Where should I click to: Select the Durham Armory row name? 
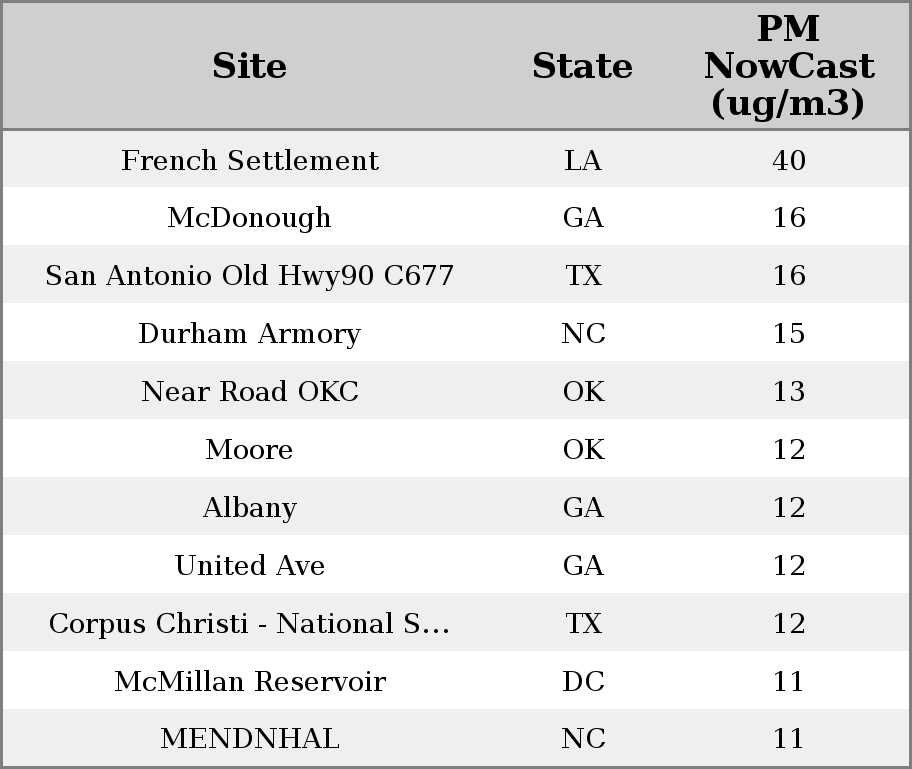point(249,334)
